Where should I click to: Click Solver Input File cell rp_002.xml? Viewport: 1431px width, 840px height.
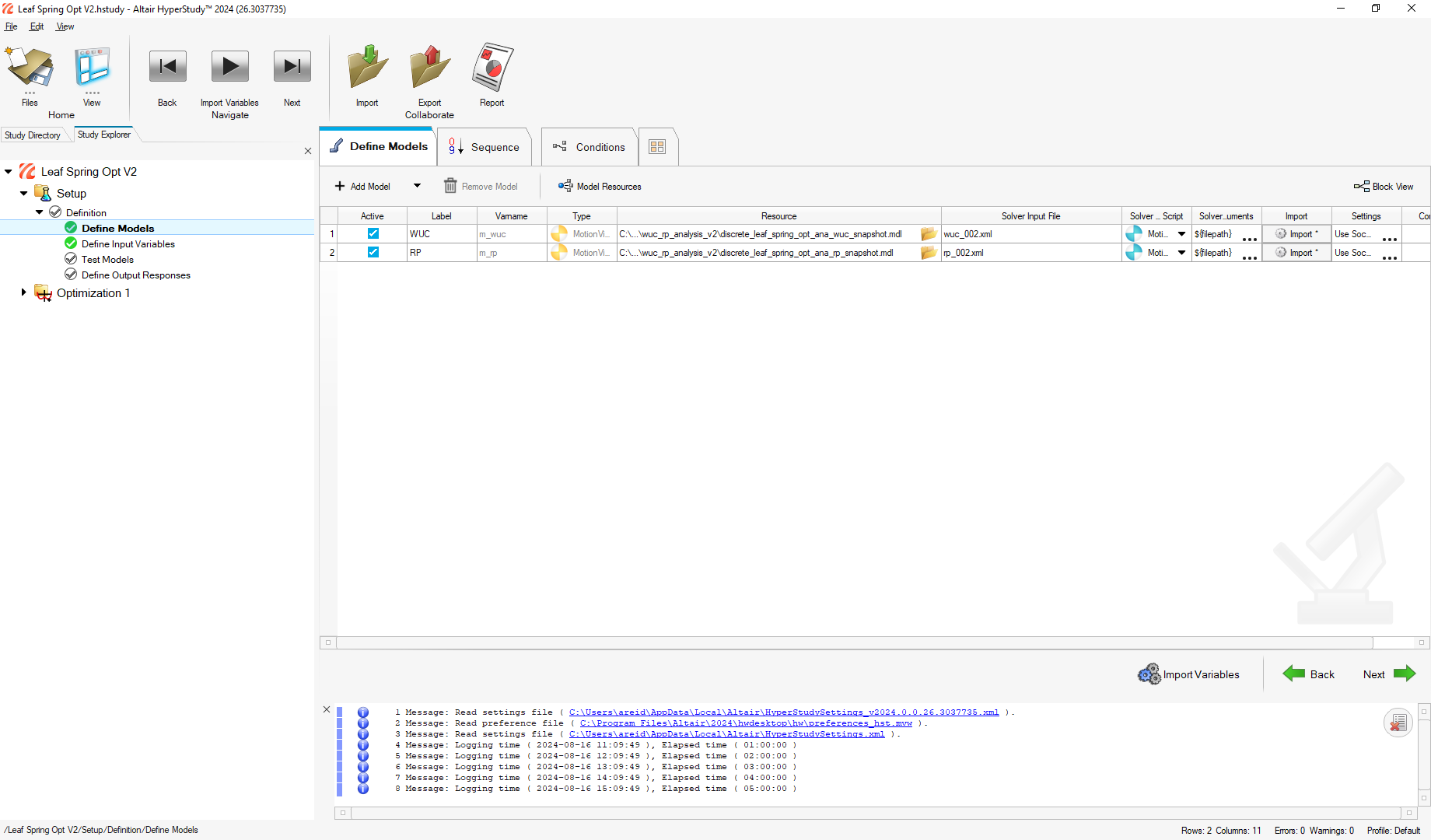click(1031, 253)
